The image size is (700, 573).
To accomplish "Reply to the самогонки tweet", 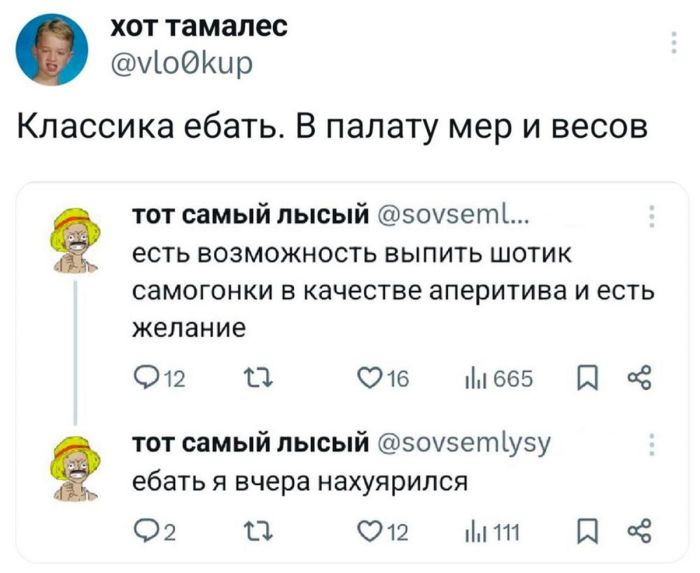I will tap(144, 378).
